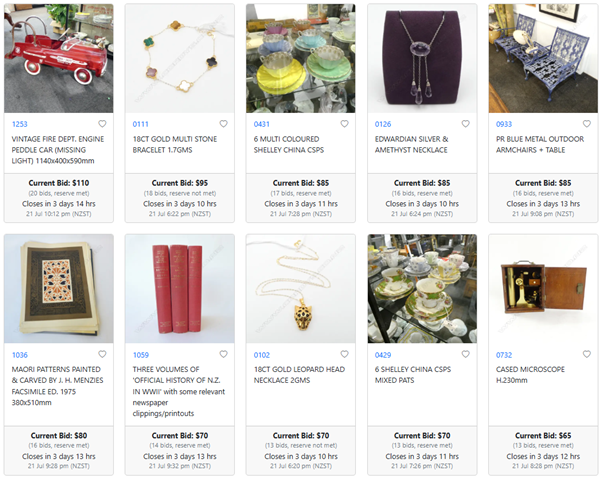Heart the 18ct gold multi stone bracelet
This screenshot has height=479, width=602.
pos(223,124)
